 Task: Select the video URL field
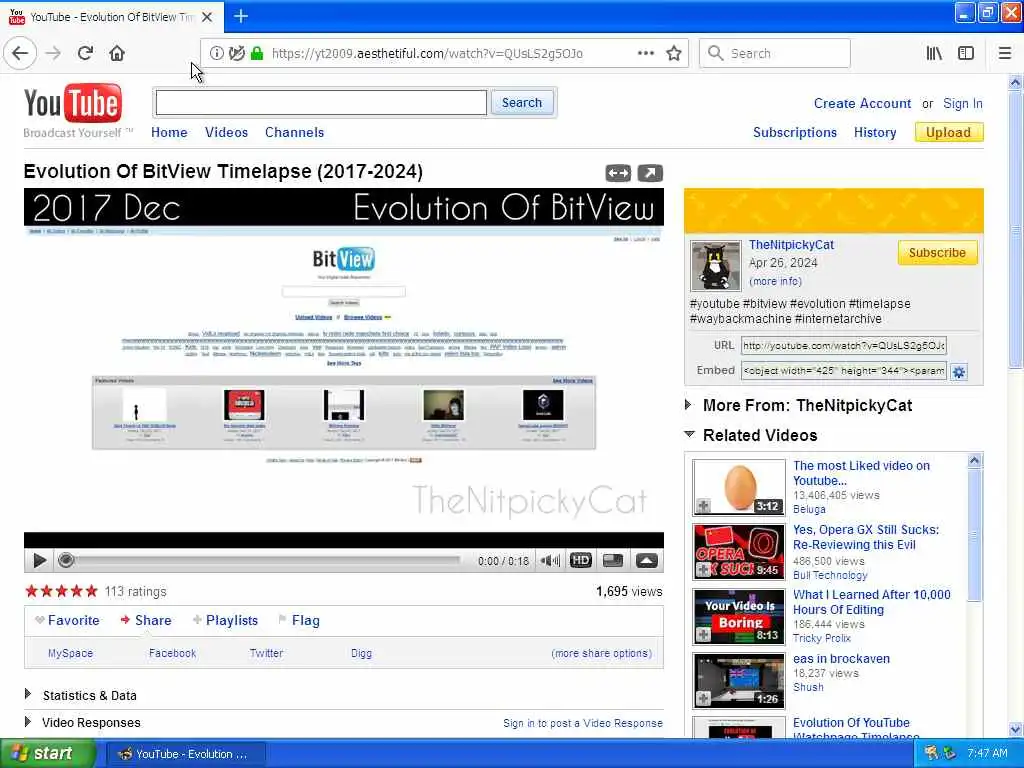(x=843, y=345)
